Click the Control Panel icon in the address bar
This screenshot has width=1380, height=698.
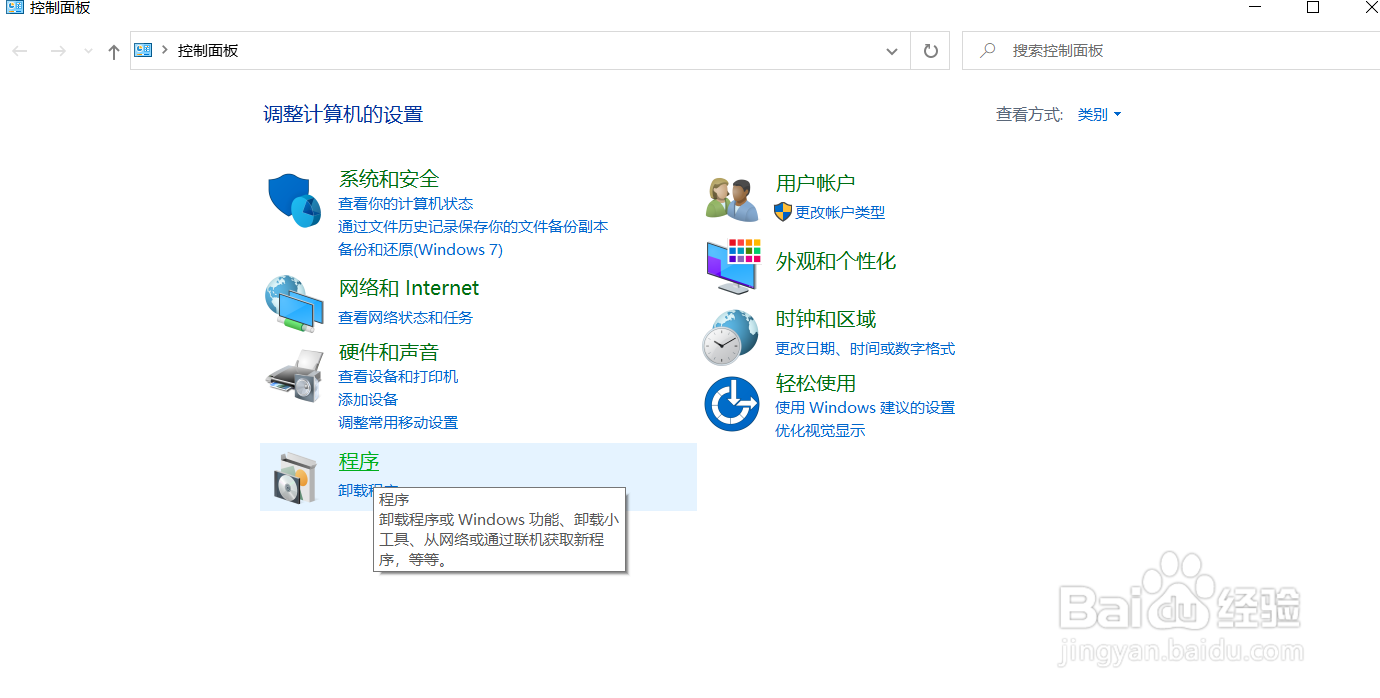[x=143, y=50]
